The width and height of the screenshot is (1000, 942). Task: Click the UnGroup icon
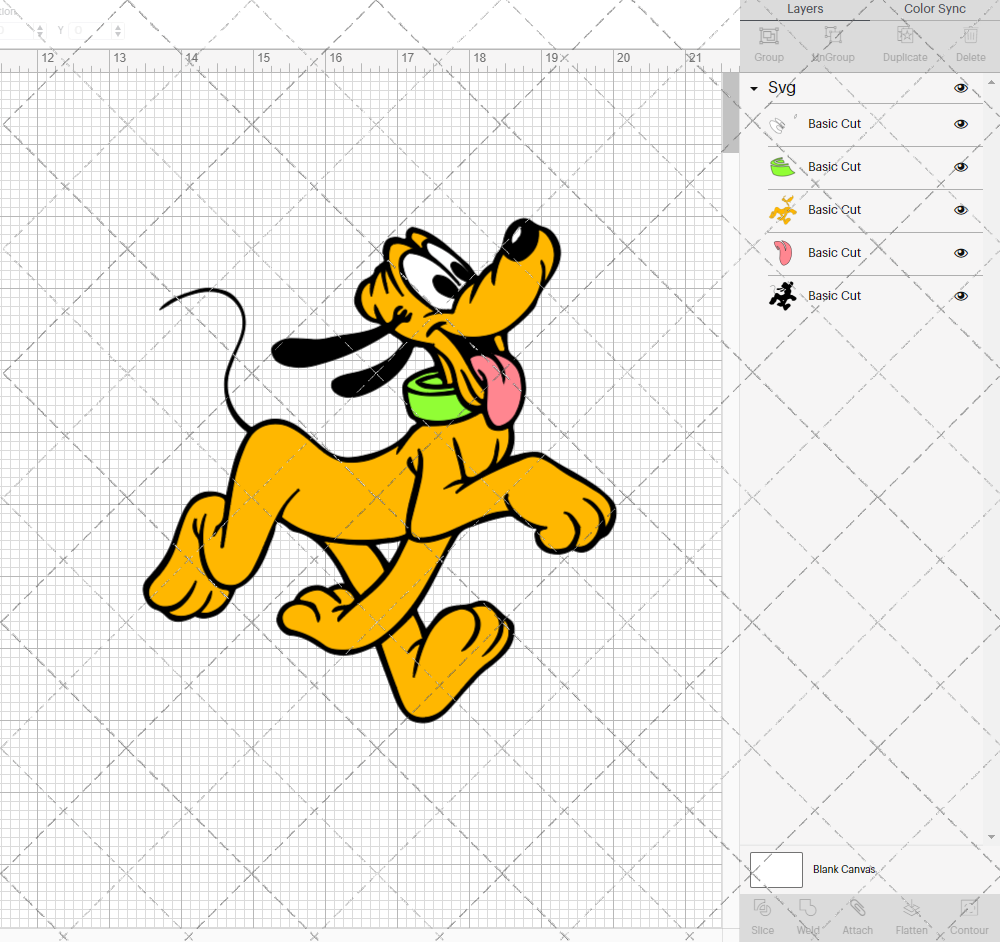tap(833, 36)
